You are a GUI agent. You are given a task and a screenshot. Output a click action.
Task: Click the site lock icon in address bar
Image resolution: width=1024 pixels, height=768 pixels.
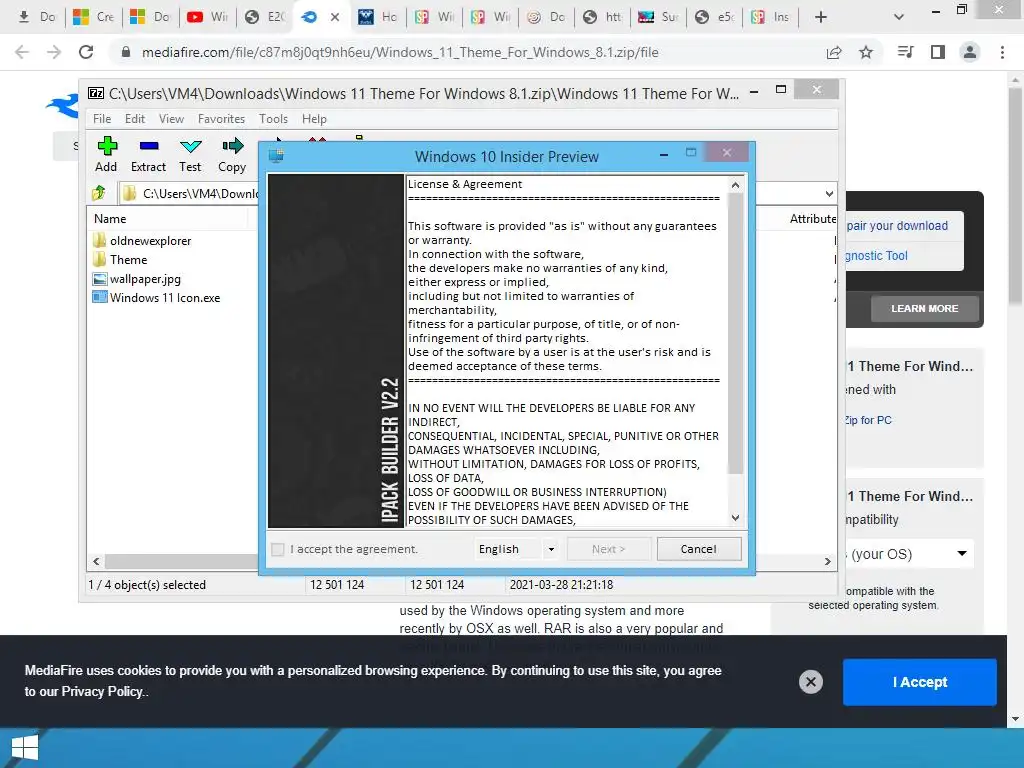[x=126, y=52]
